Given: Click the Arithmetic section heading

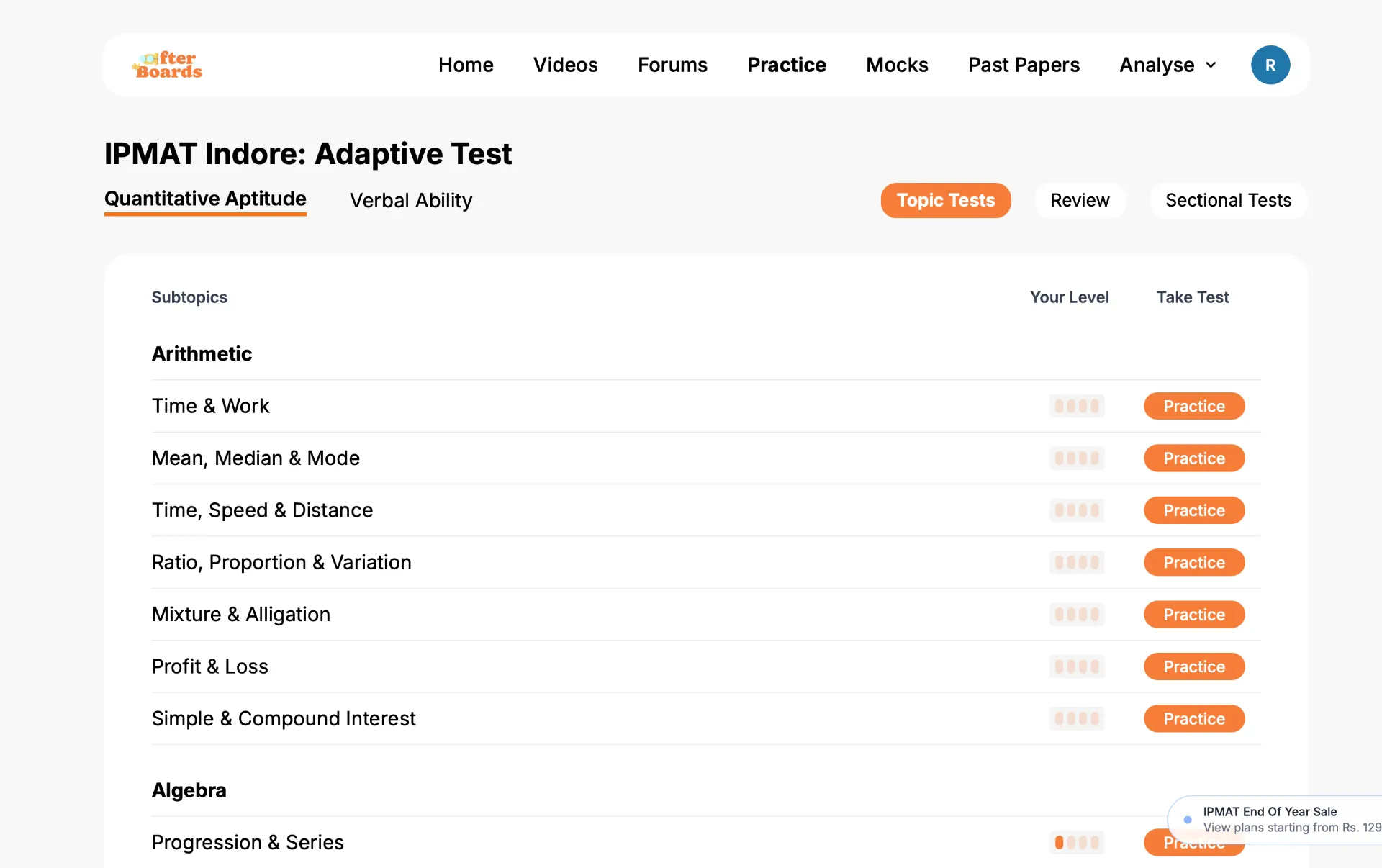Looking at the screenshot, I should (202, 353).
